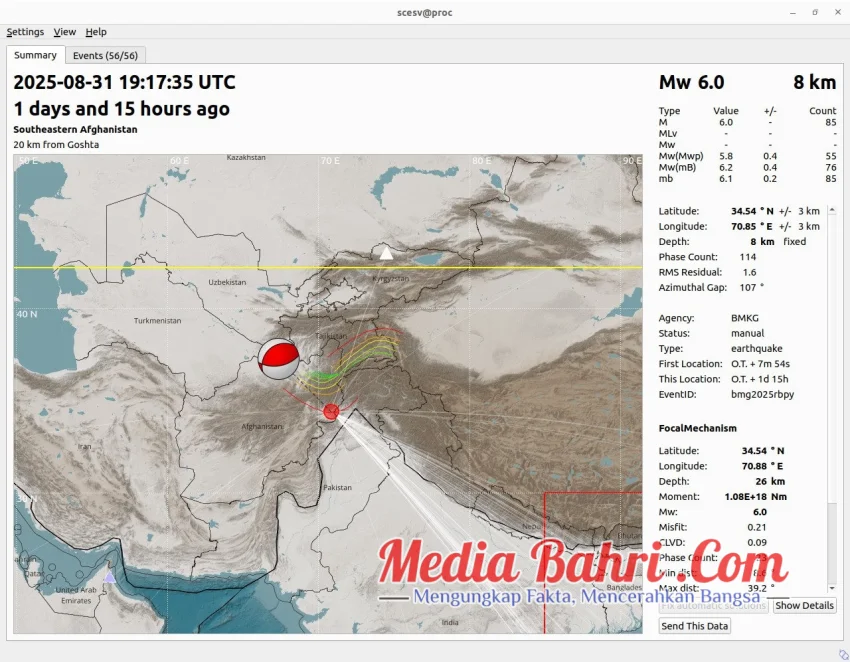Screen dimensions: 850x662
Task: Click the scroll-up arrow of details panel
Action: pos(832,210)
